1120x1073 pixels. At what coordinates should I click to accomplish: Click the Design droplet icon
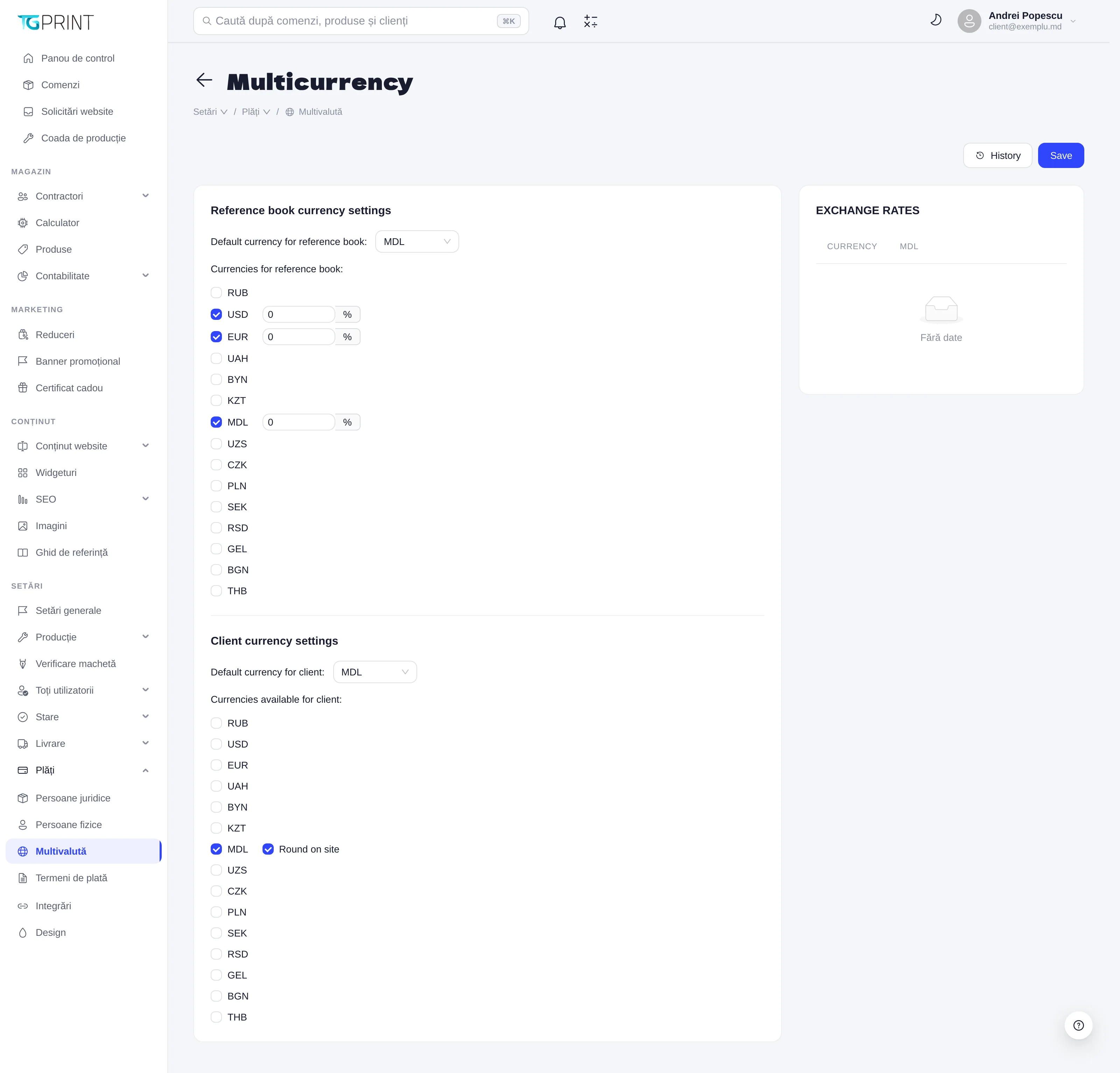coord(23,932)
